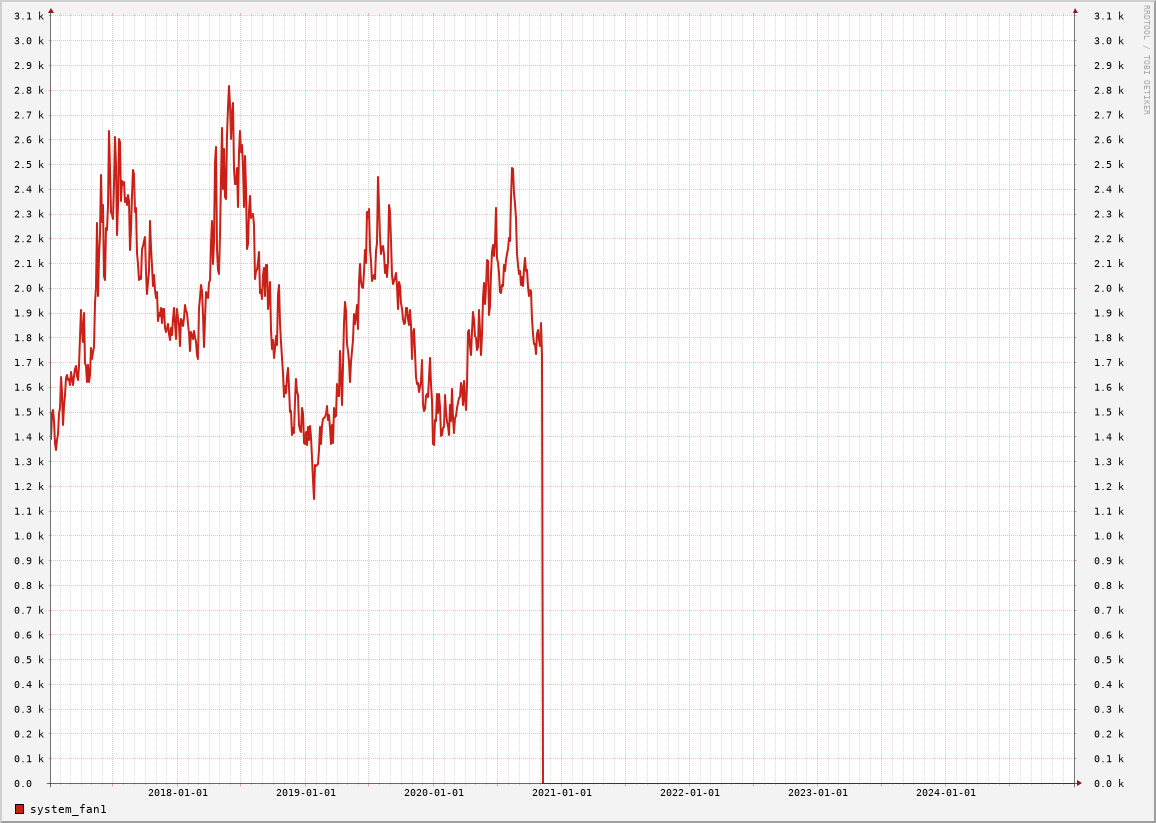1156x823 pixels.
Task: Select the 2023-01-01 x-axis date label
Action: coord(818,793)
